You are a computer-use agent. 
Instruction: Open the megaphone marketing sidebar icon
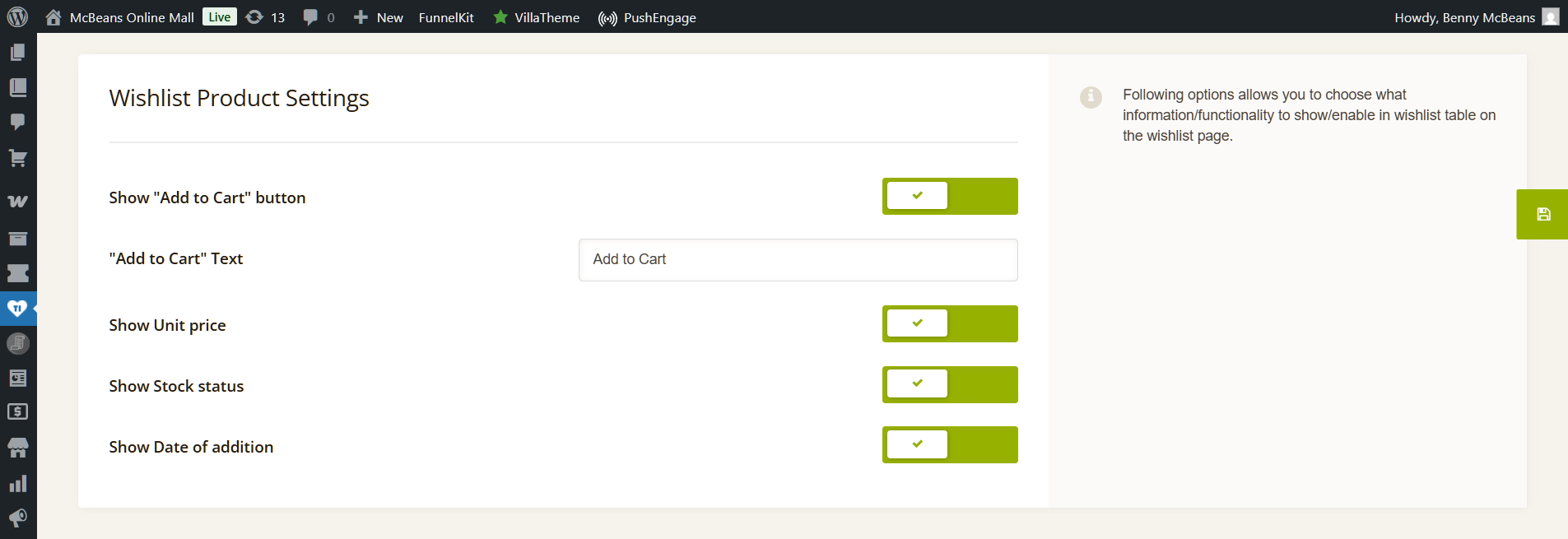(17, 518)
